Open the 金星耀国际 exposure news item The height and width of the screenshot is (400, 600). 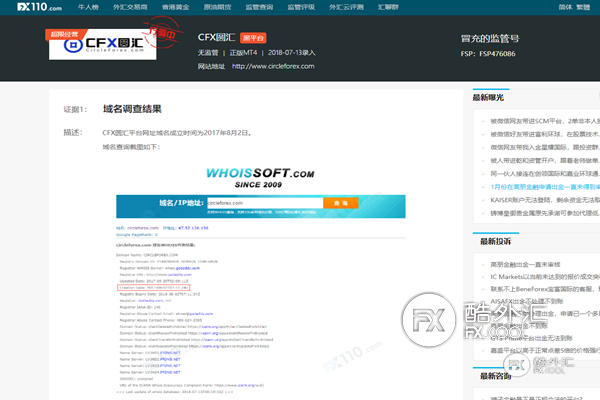[545, 147]
